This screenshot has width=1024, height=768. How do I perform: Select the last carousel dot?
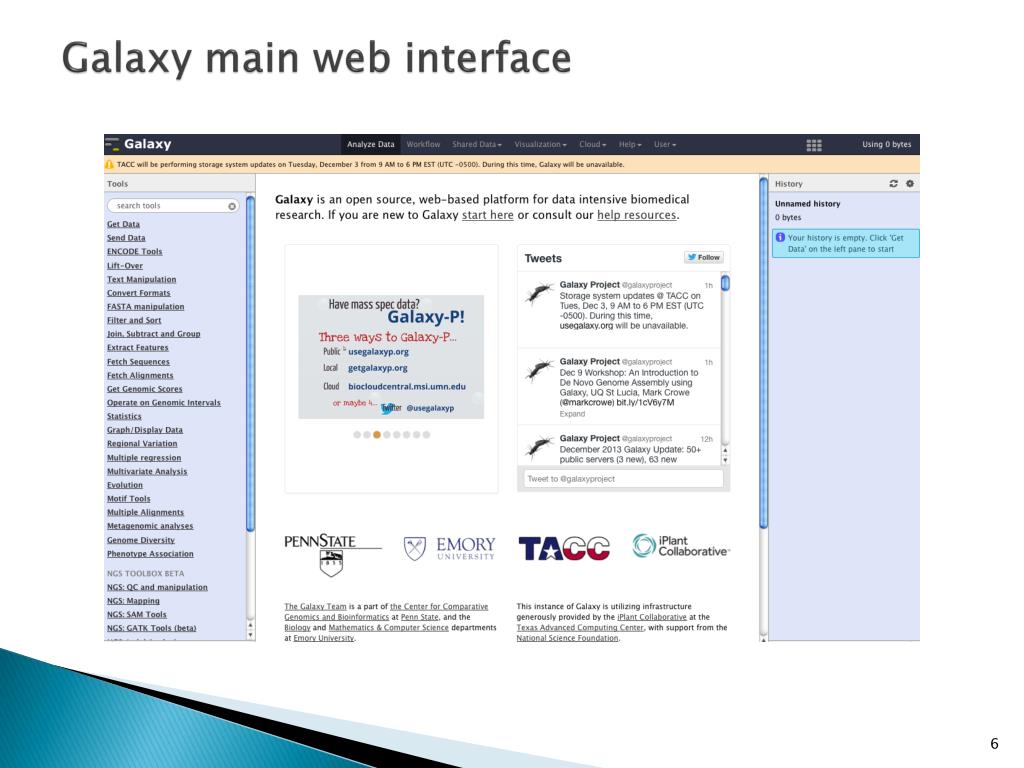[426, 434]
